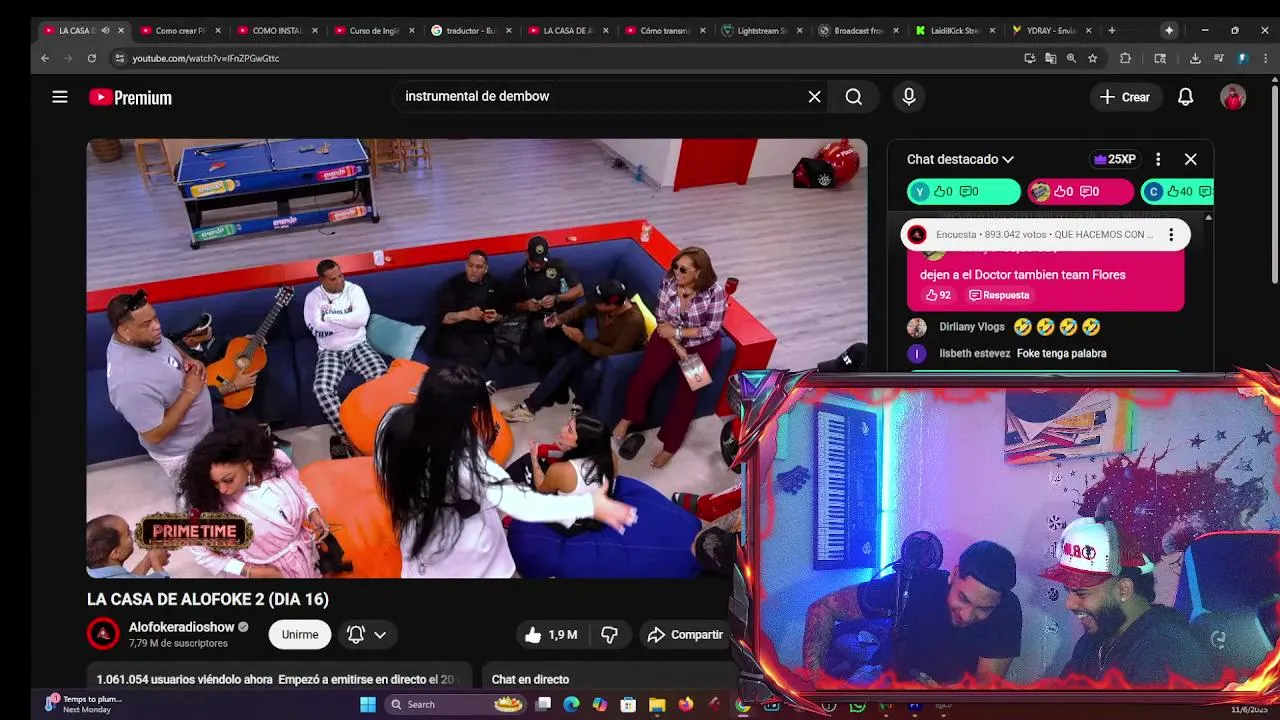Open weather widget on taskbar
This screenshot has width=1280, height=720.
[x=84, y=704]
